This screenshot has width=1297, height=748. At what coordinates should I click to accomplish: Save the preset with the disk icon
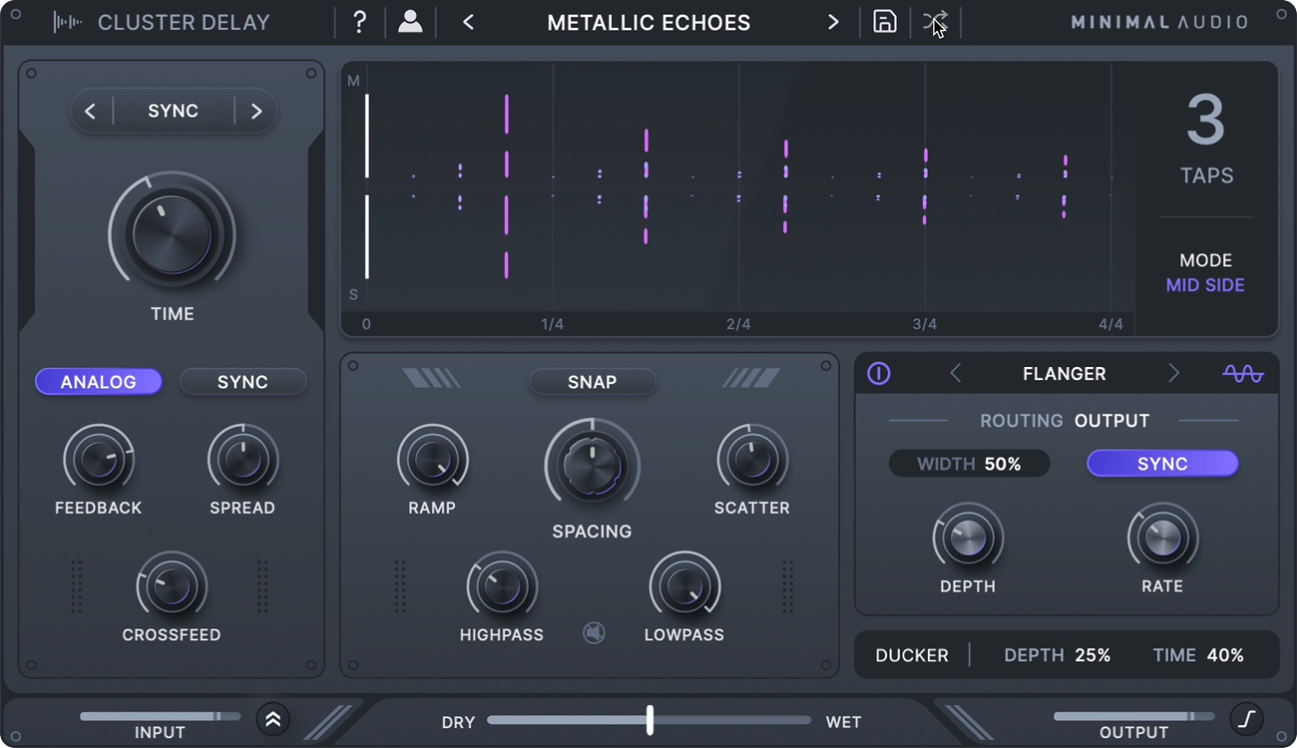pyautogui.click(x=885, y=22)
